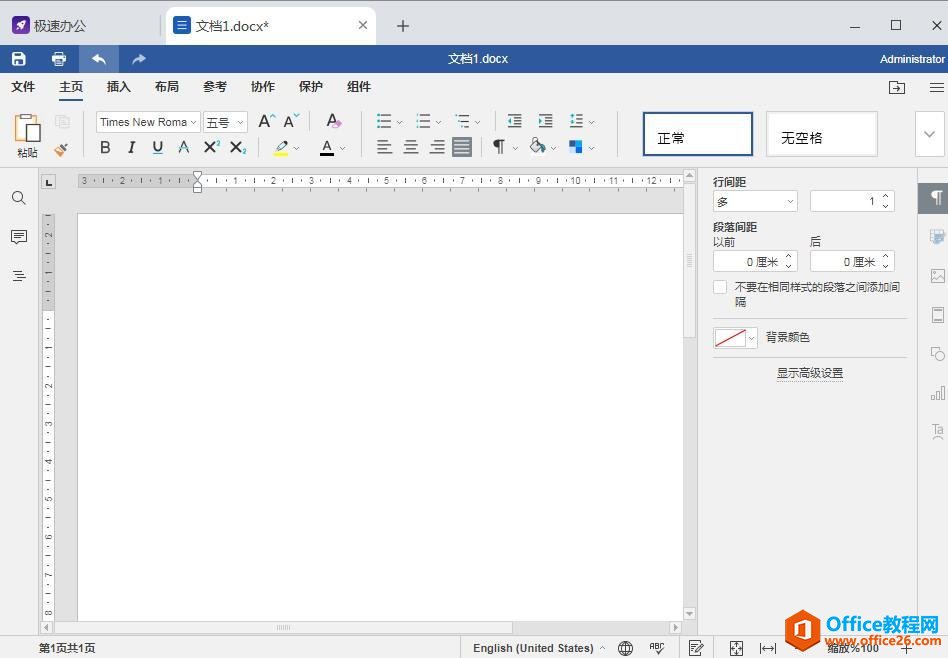Open the font size dropdown showing 五号
The image size is (948, 658).
[240, 122]
